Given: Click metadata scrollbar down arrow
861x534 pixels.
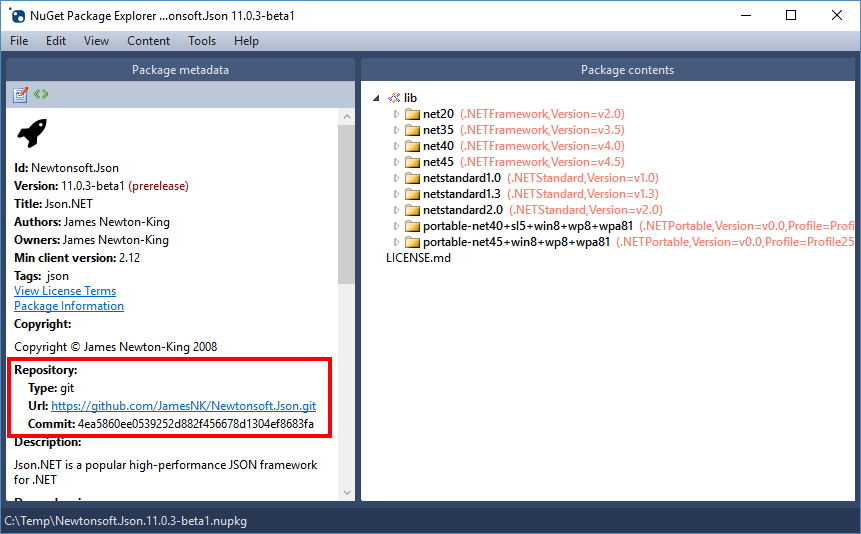Looking at the screenshot, I should coord(346,492).
